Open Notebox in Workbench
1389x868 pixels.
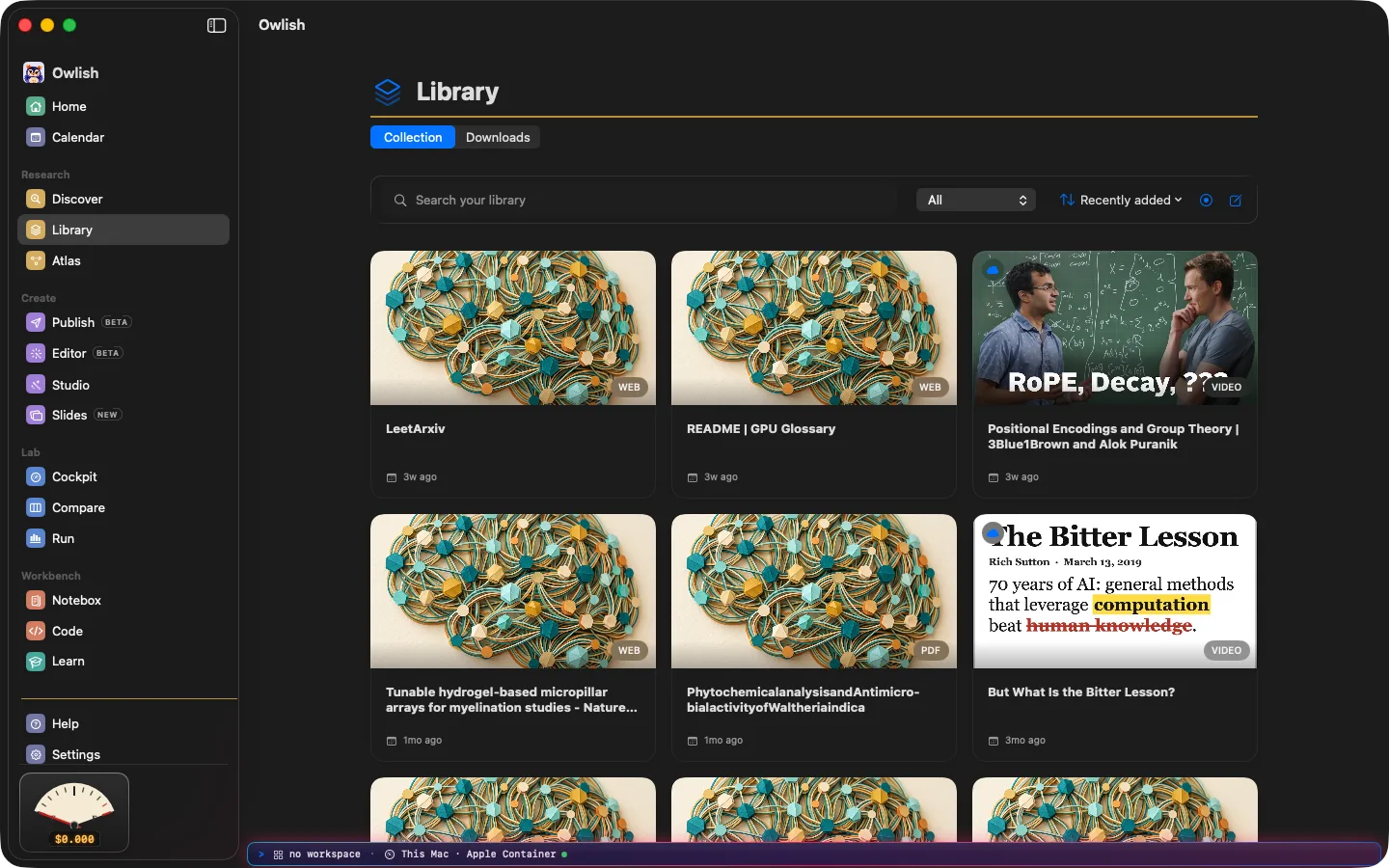(x=123, y=600)
